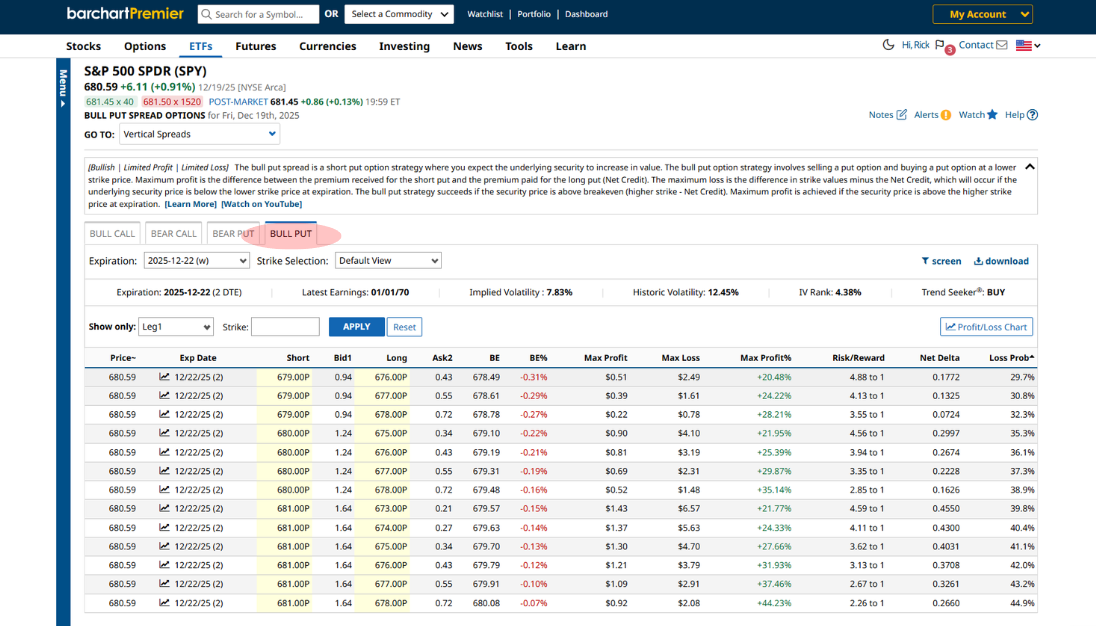Open chart icon in first 679.00P row
Screen dimensions: 1096x626
(x=164, y=377)
